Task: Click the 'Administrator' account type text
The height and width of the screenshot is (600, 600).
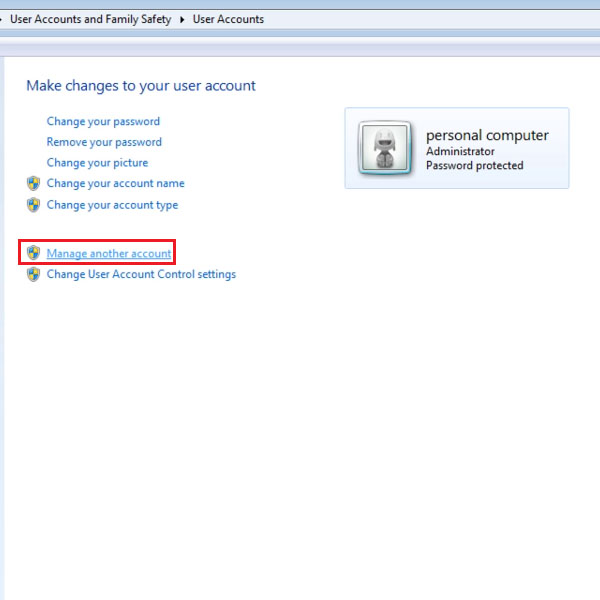Action: [x=460, y=152]
